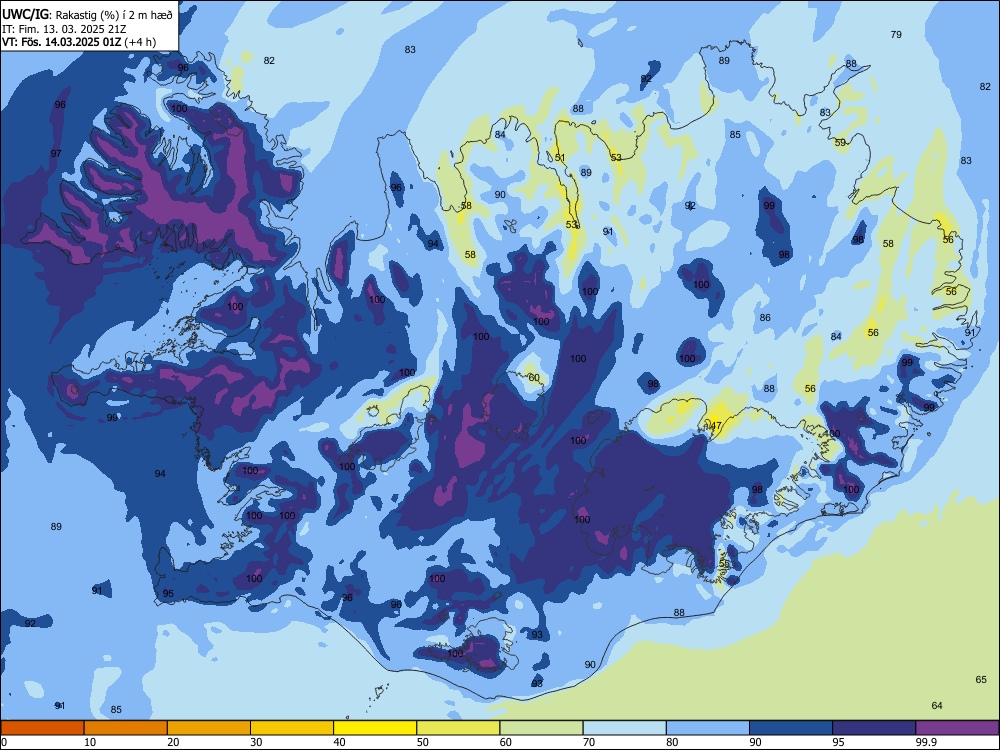Click the map humidity value '97'
Viewport: 1000px width, 750px height.
(x=56, y=153)
